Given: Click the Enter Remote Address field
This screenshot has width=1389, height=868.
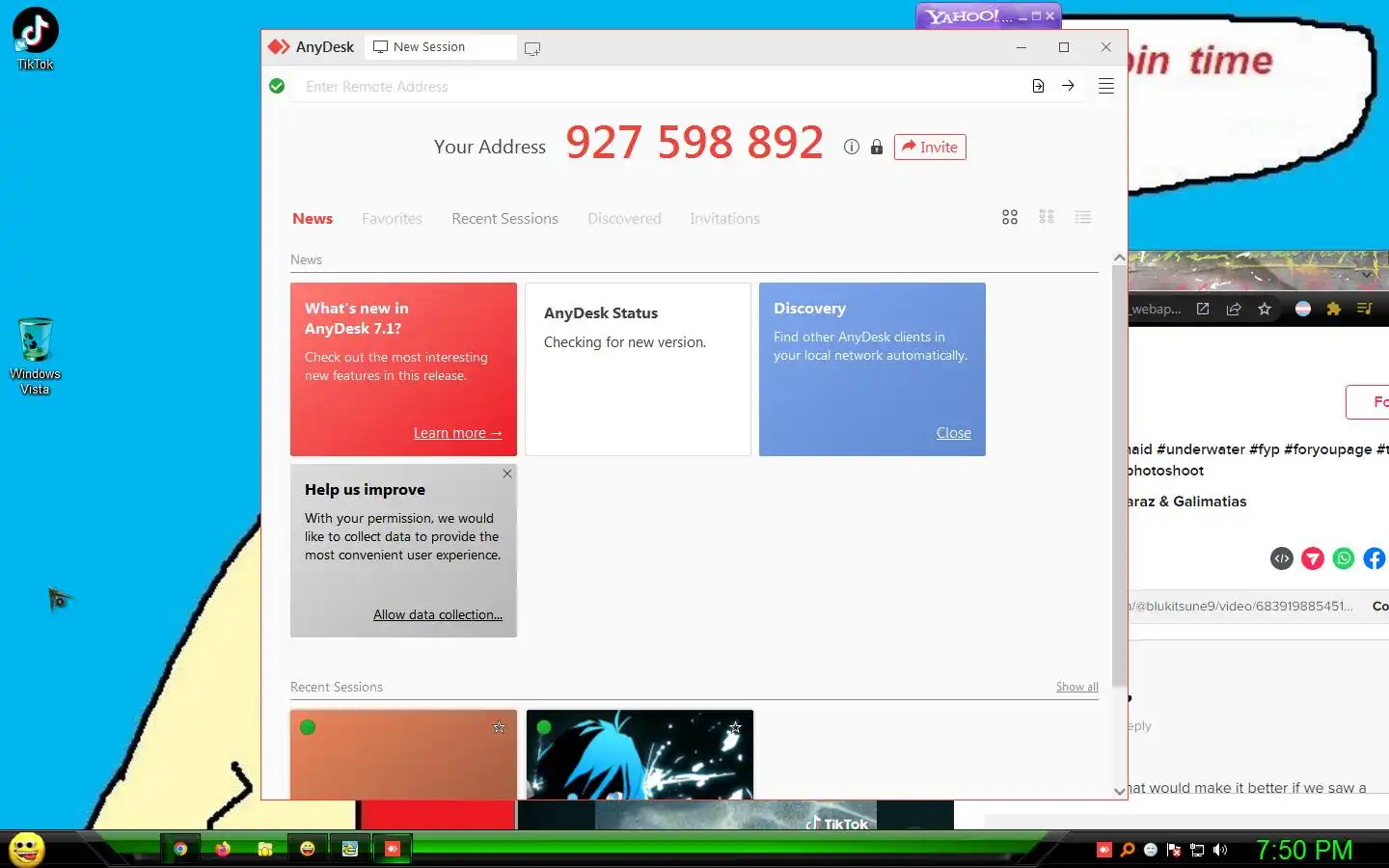Looking at the screenshot, I should (661, 86).
